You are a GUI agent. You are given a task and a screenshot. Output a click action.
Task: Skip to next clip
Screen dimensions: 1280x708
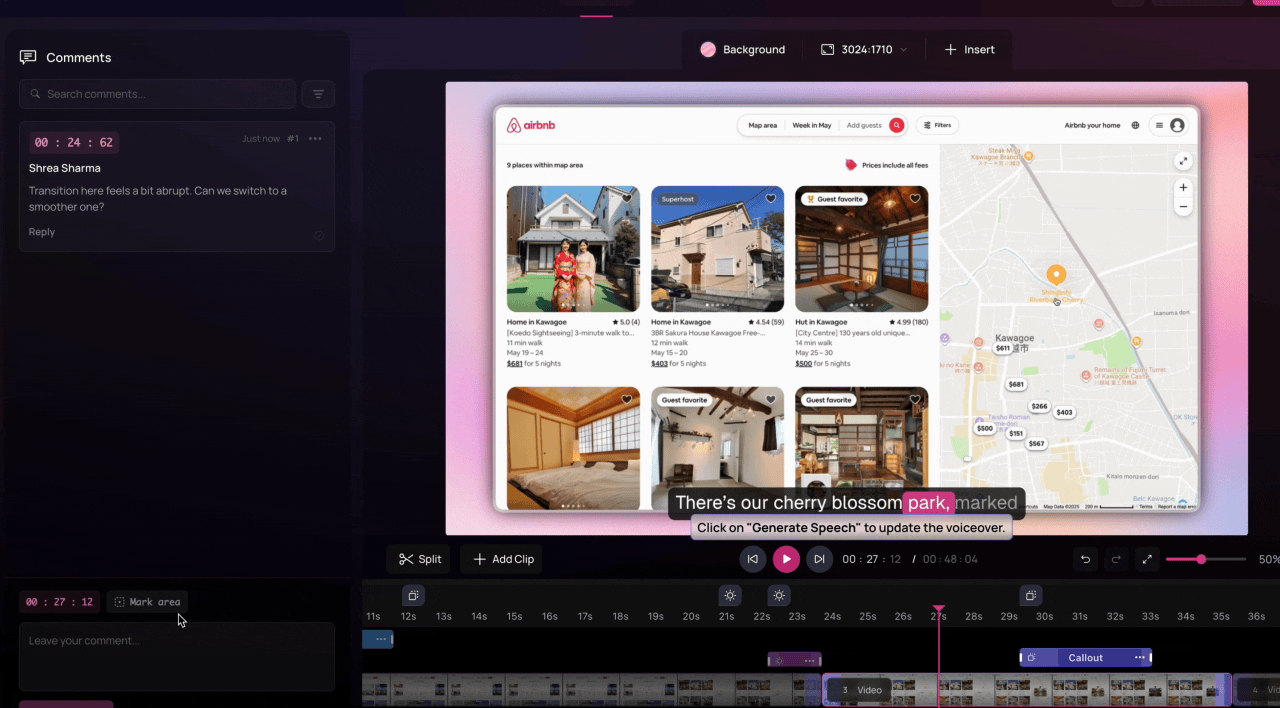coord(819,559)
